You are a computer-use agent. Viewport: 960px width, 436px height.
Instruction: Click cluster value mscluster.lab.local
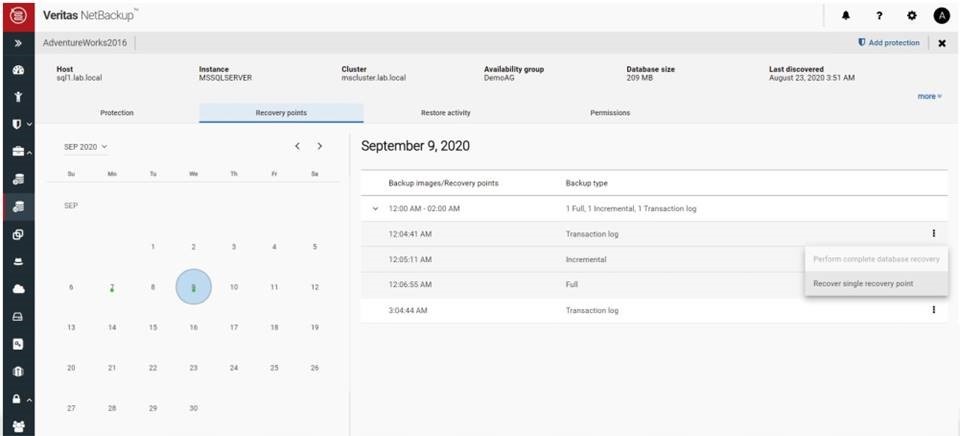(x=373, y=78)
